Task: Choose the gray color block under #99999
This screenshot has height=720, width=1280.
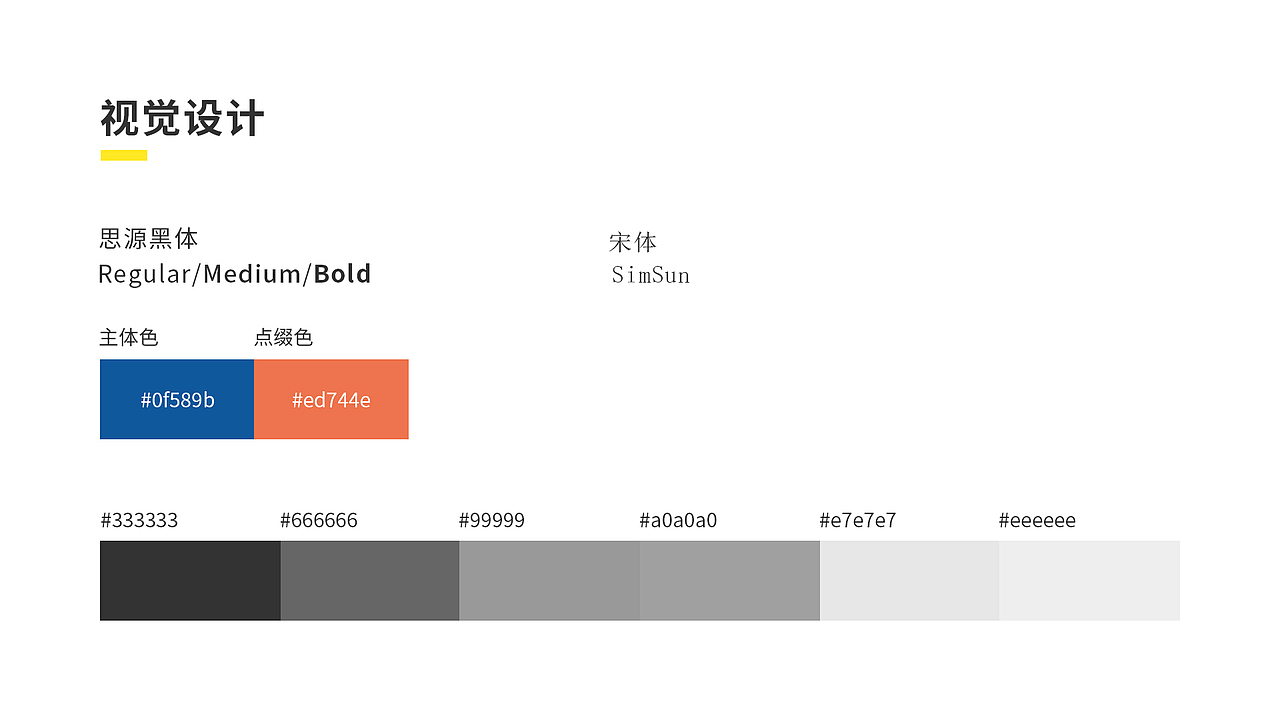Action: 549,580
